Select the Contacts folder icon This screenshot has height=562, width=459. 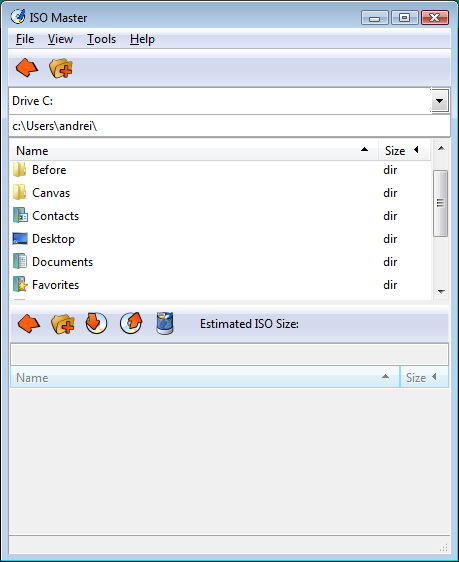tap(20, 216)
